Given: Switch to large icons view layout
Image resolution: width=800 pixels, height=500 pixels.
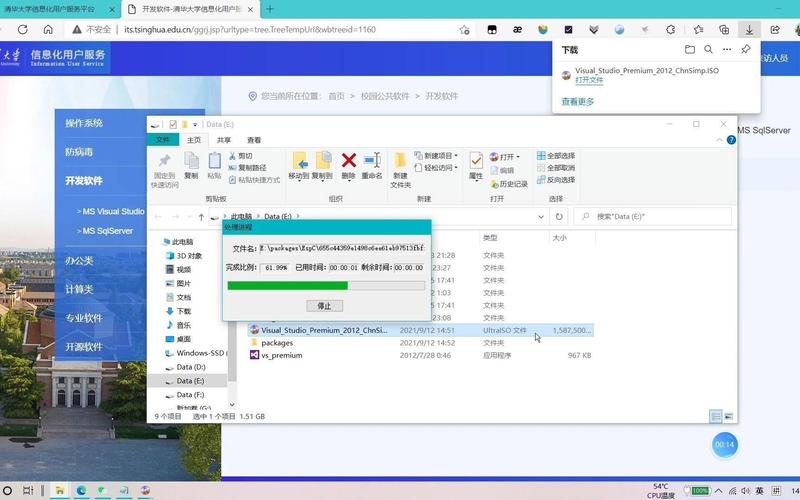Looking at the screenshot, I should click(x=729, y=416).
